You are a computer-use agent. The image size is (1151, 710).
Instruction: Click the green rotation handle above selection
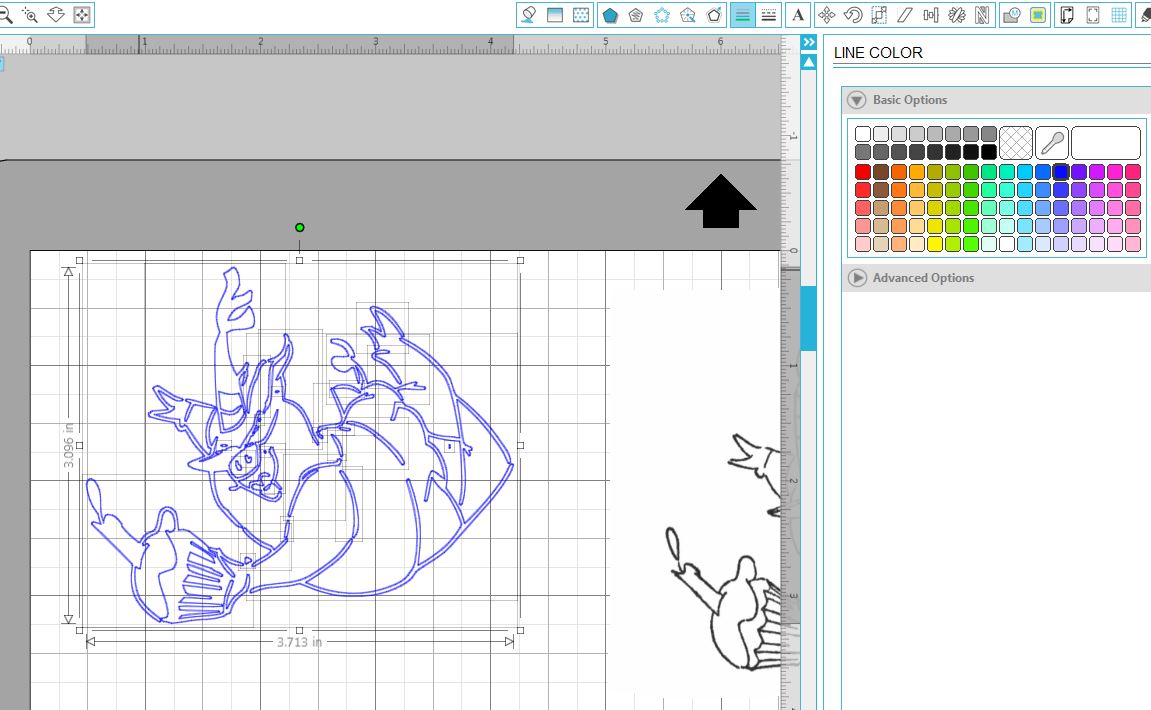(x=299, y=228)
